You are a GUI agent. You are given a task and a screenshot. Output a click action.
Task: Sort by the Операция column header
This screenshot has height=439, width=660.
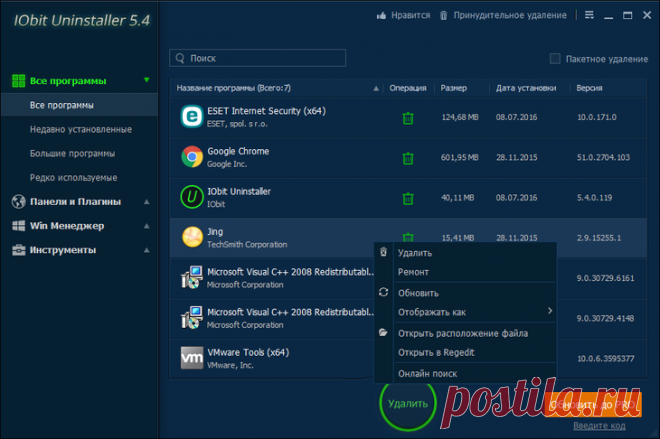tap(407, 88)
